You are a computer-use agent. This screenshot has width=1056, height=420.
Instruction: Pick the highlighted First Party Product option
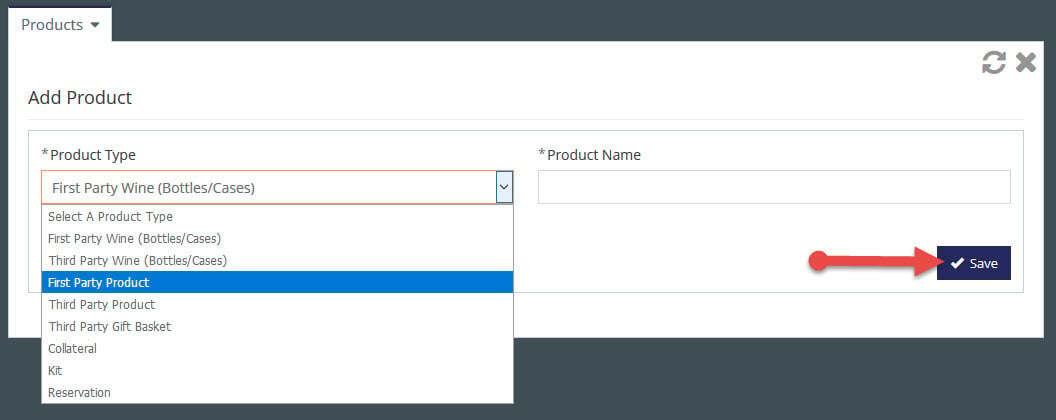click(277, 282)
